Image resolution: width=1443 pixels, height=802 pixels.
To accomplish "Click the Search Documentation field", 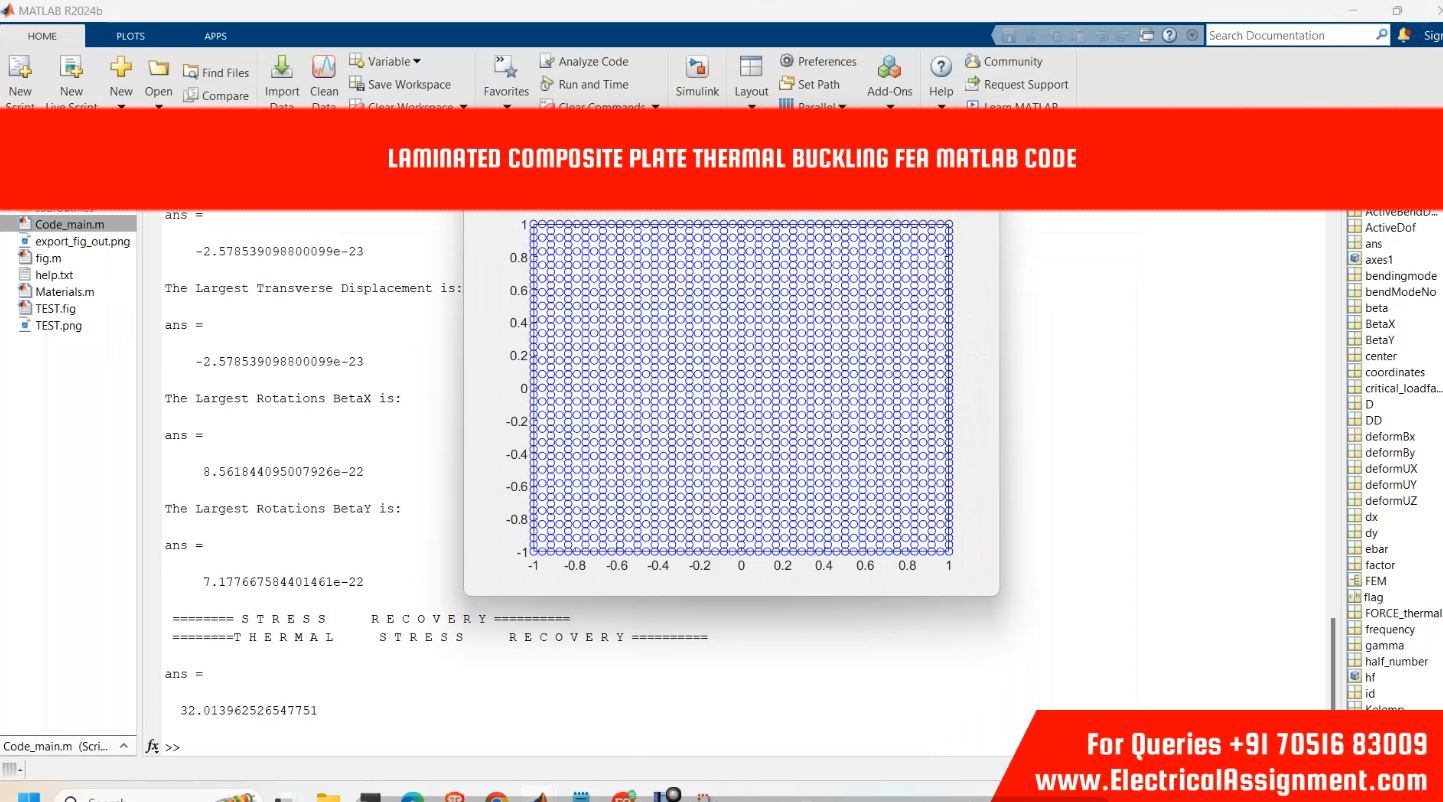I will point(1288,35).
